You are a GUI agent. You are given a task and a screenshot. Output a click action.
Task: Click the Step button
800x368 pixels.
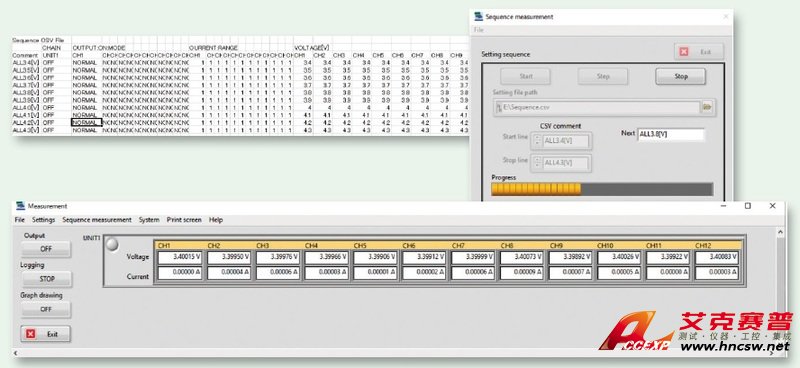(603, 77)
